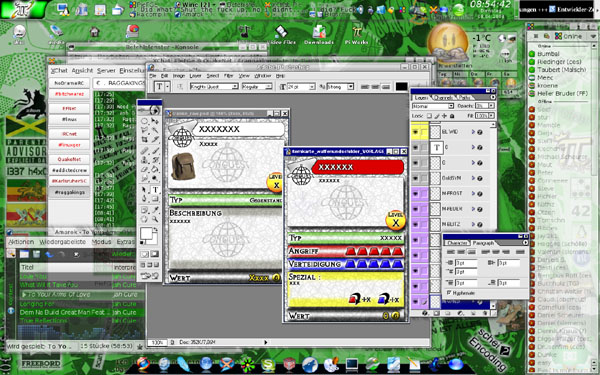
Task: Select the Crop tool in the toolbox
Action: (x=144, y=140)
